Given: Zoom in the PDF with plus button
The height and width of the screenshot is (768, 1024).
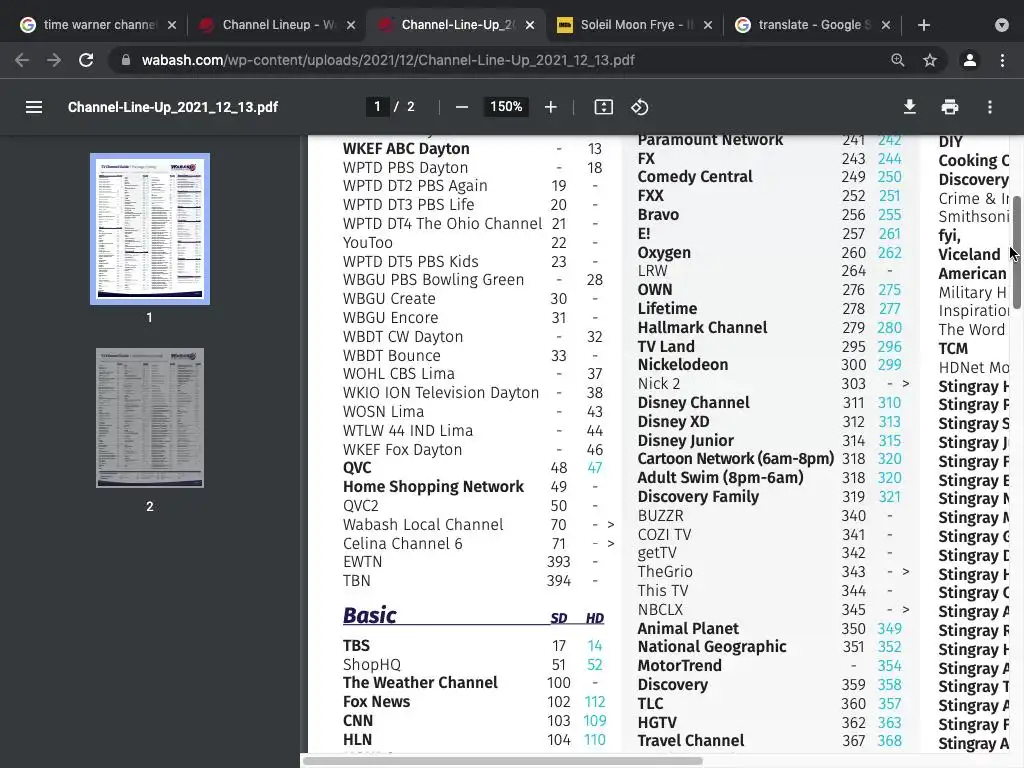Looking at the screenshot, I should point(551,107).
